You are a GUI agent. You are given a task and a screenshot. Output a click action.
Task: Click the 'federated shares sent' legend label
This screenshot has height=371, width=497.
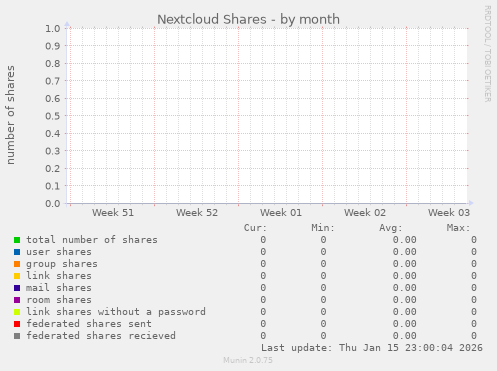[x=89, y=324]
